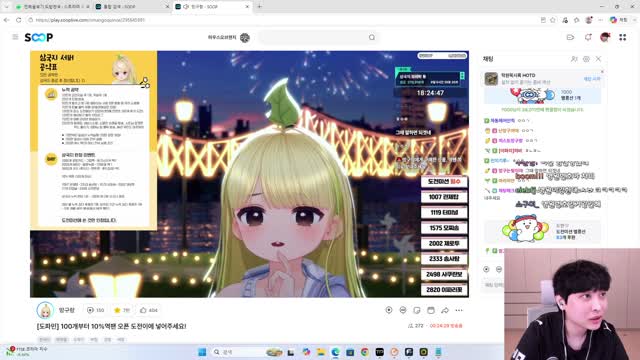Image resolution: width=640 pixels, height=360 pixels.
Task: Click the calendar-like icon under video
Action: click(x=431, y=310)
